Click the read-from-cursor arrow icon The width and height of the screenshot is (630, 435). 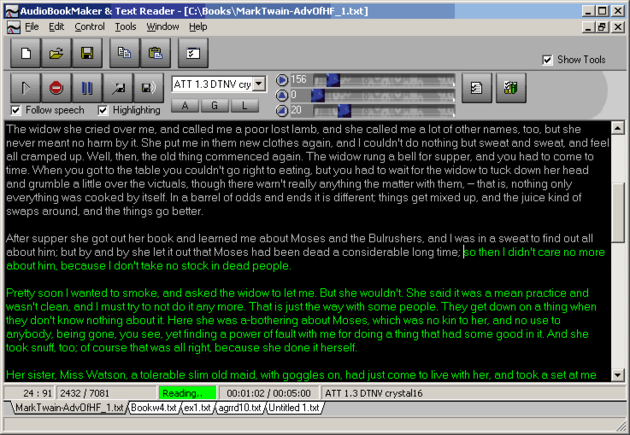click(118, 88)
